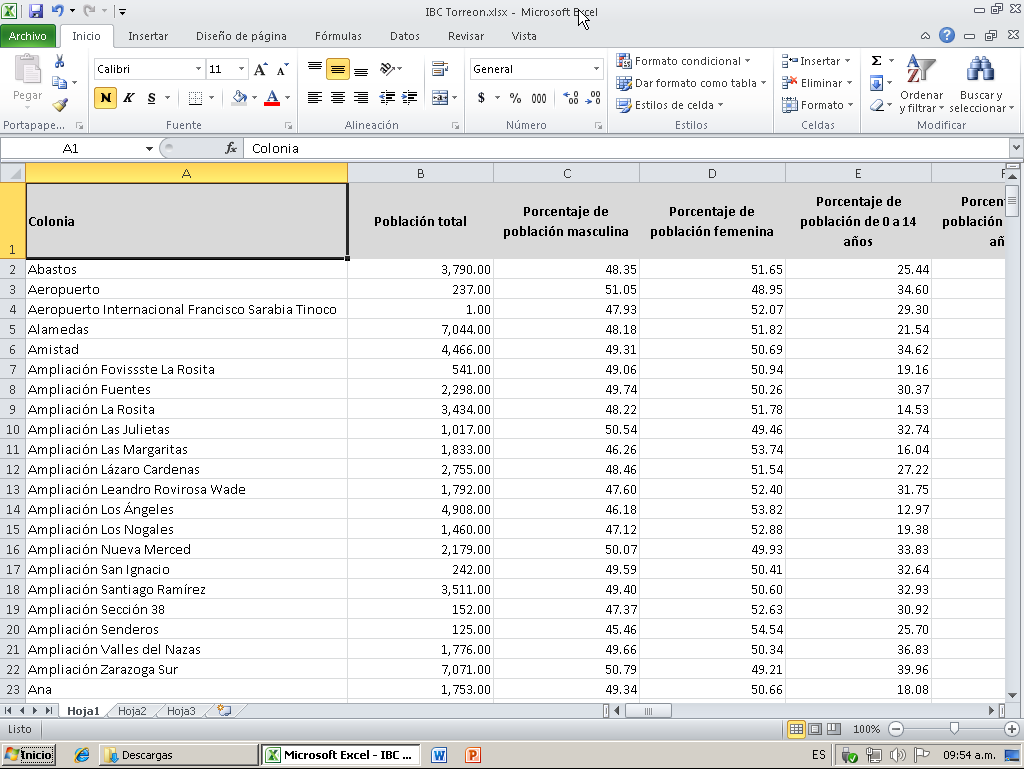This screenshot has height=769, width=1024.
Task: Switch to the Datos tab
Action: [404, 37]
